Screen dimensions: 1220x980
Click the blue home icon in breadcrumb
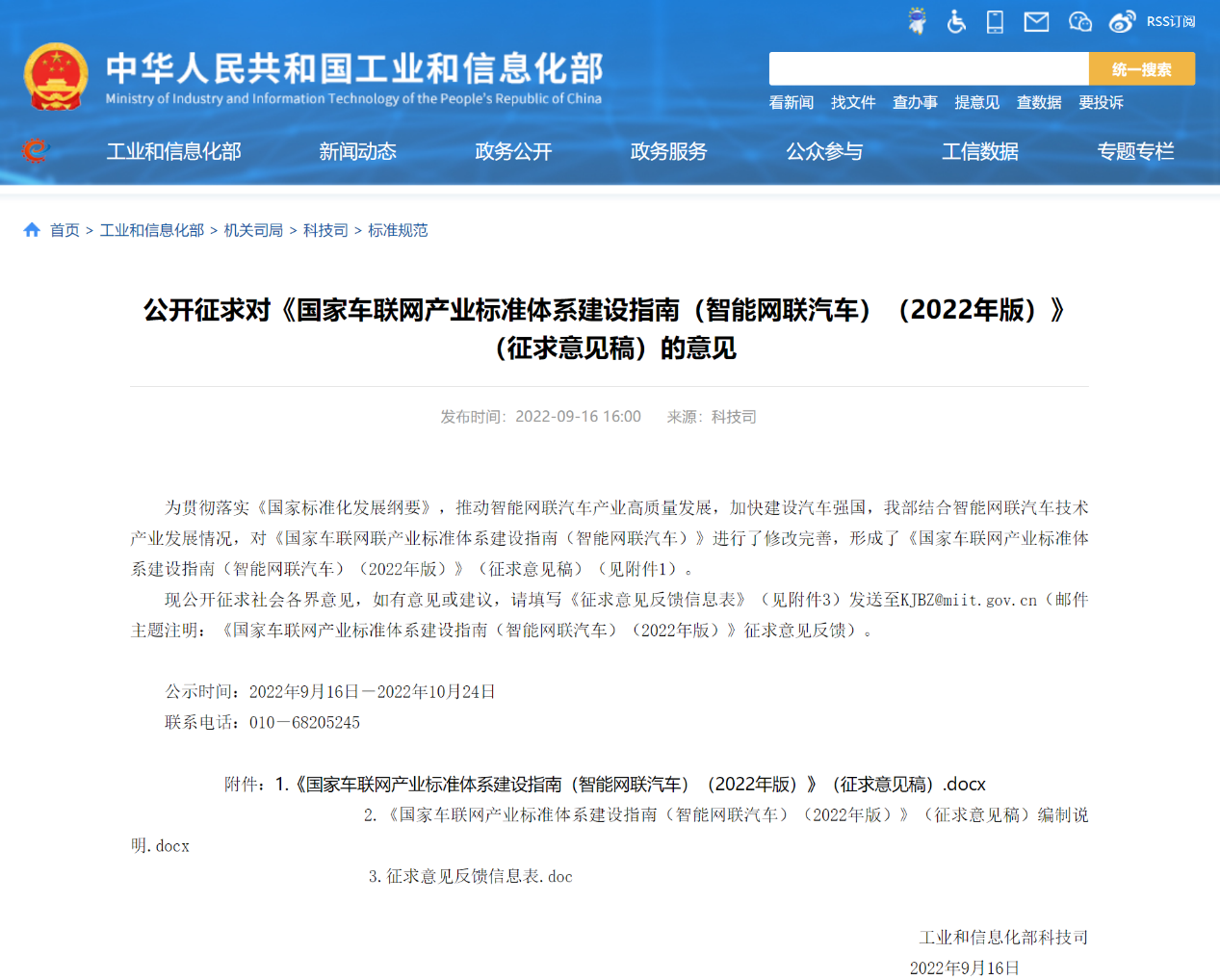32,229
